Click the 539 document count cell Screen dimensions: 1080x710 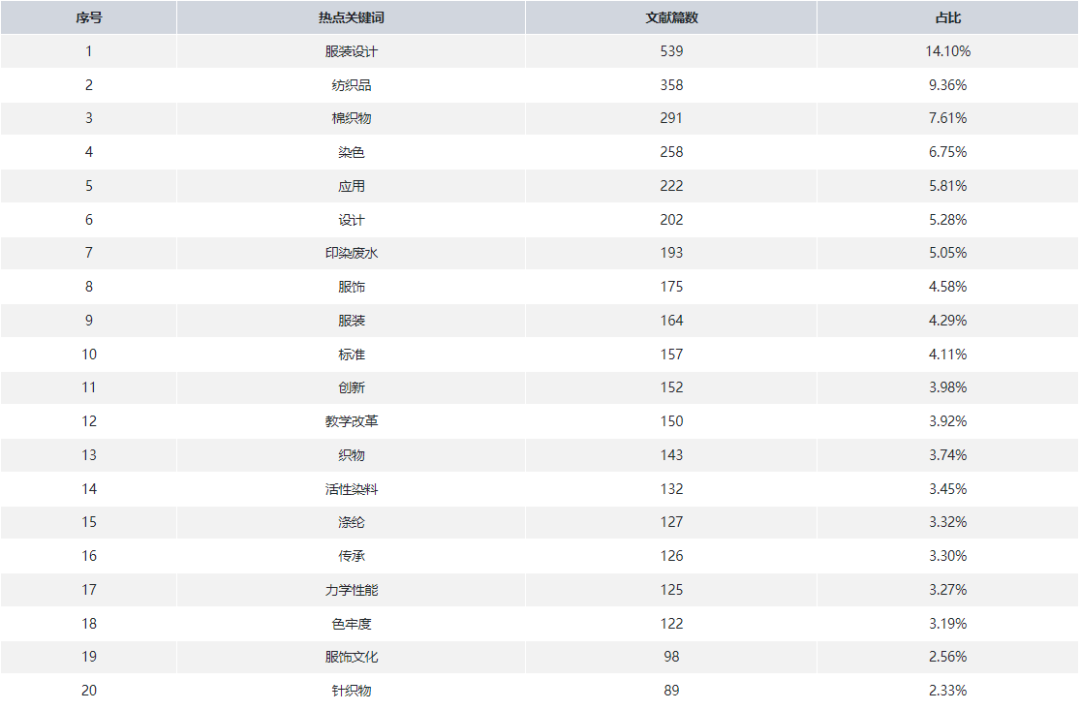point(672,52)
